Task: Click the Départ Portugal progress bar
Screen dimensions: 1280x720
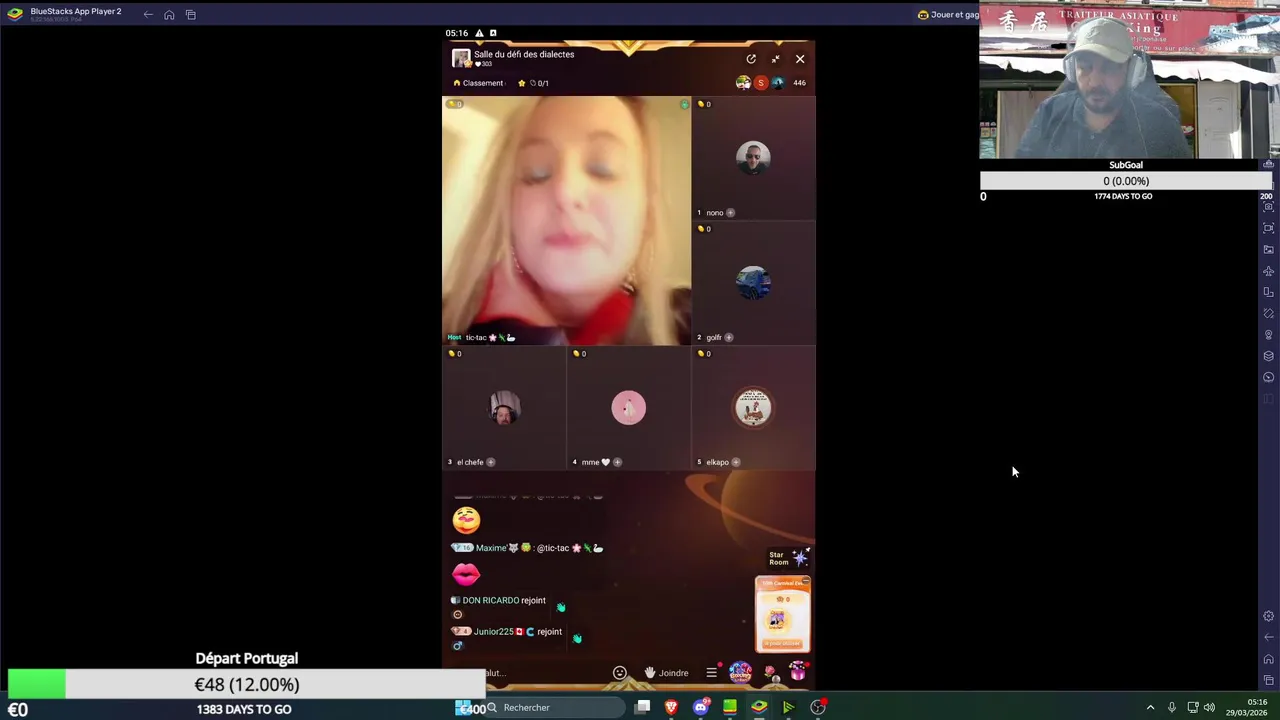Action: pos(246,685)
